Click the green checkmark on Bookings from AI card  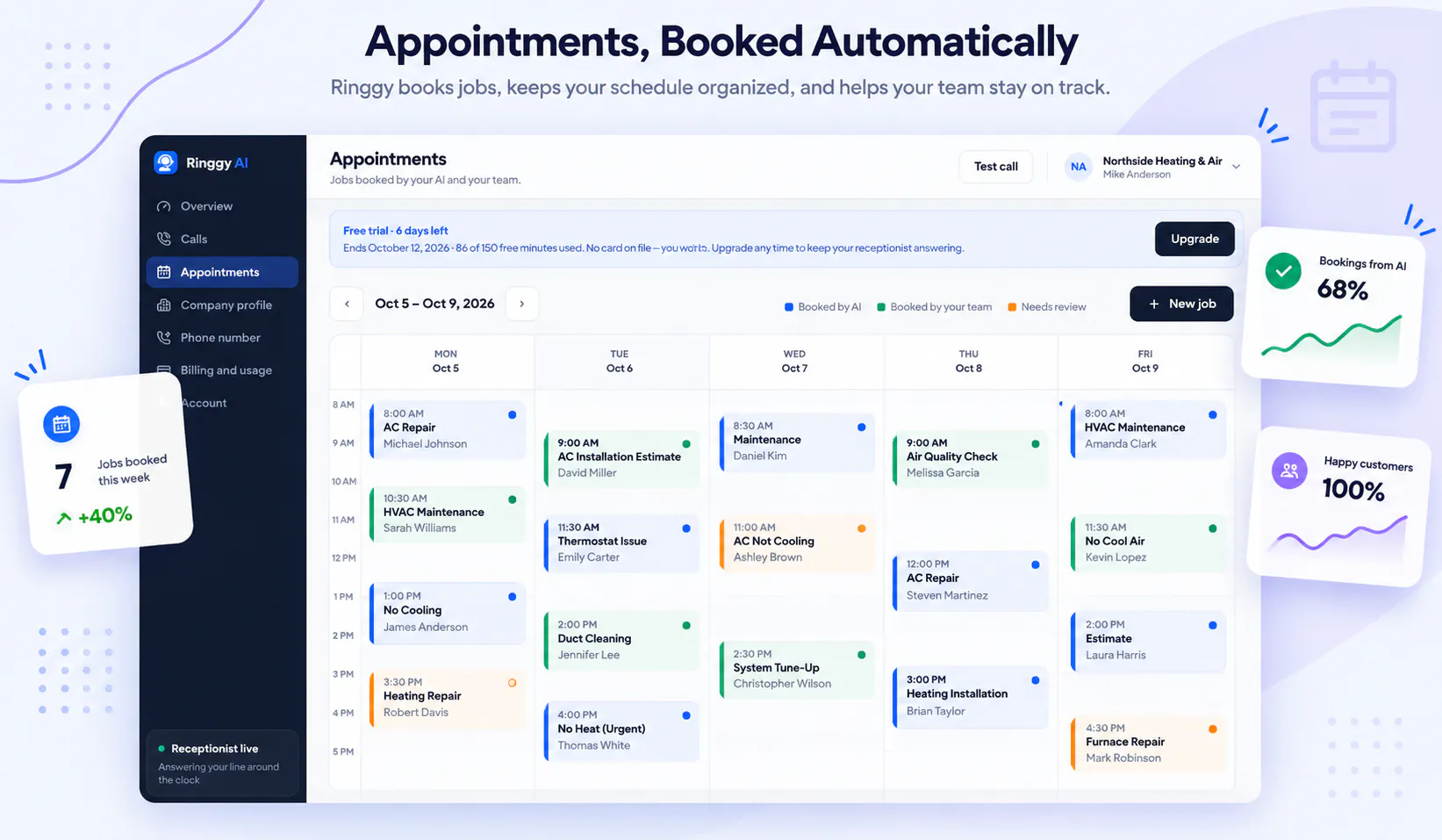click(x=1283, y=271)
